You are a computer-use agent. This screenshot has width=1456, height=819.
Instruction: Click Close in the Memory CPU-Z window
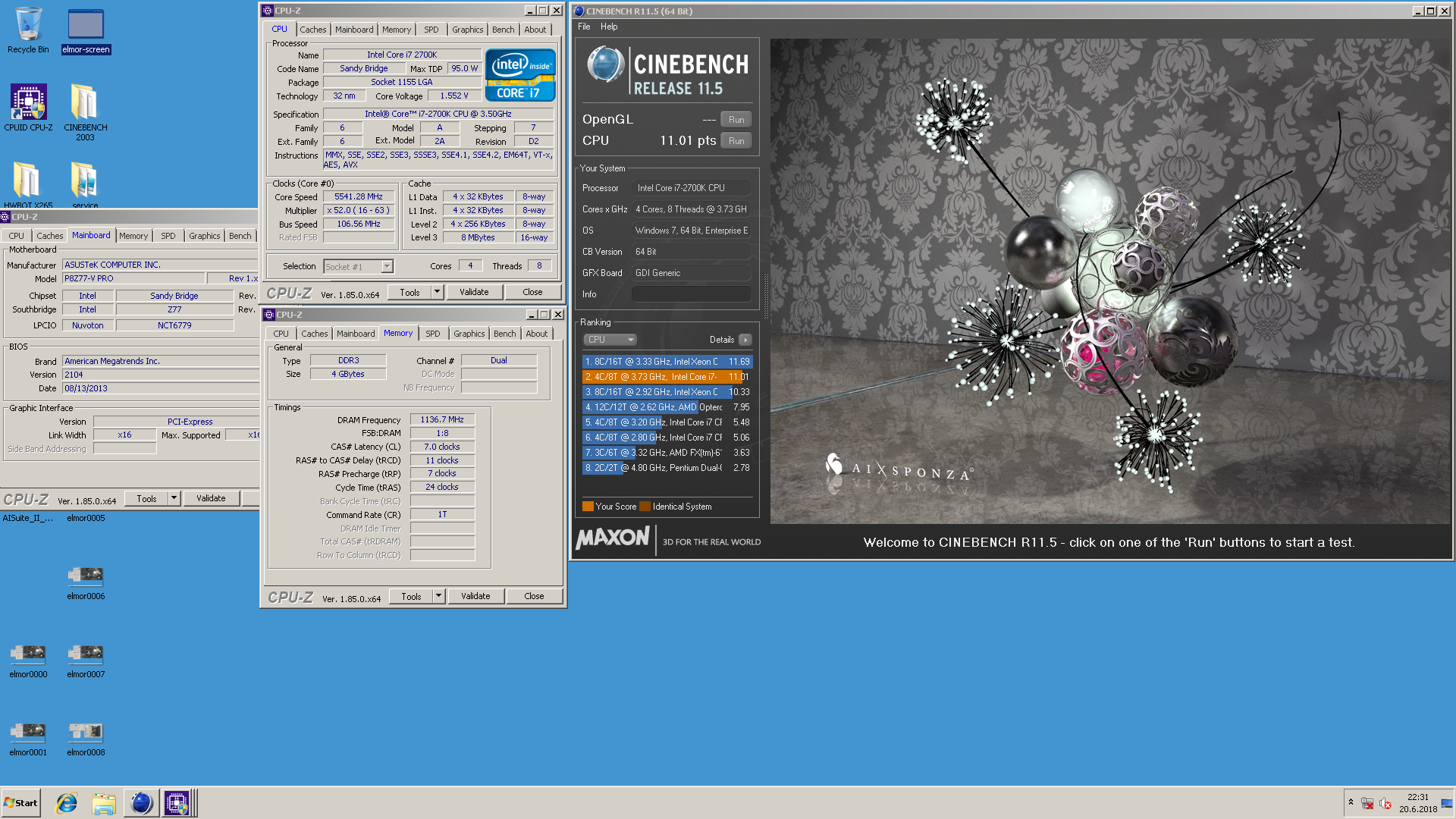coord(534,597)
